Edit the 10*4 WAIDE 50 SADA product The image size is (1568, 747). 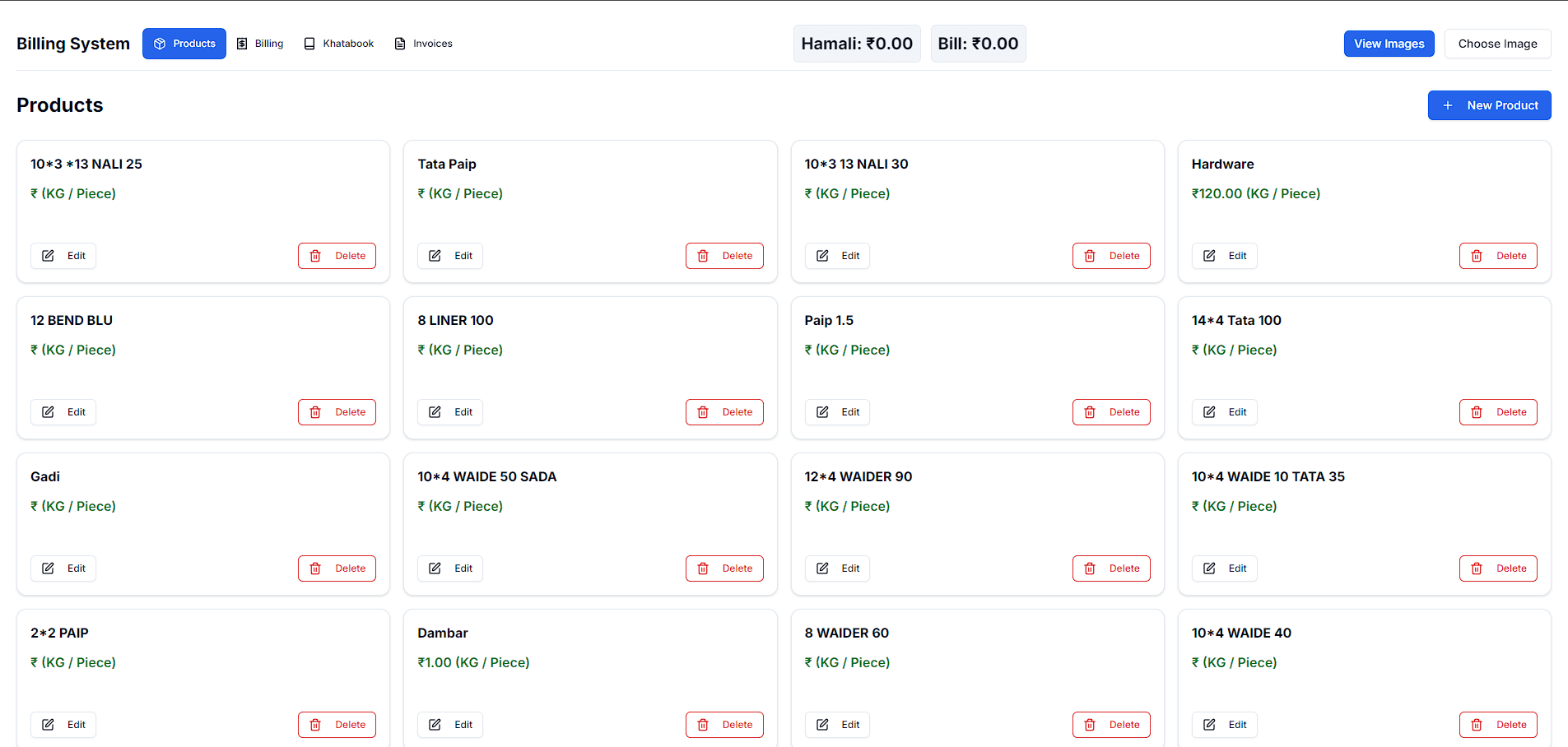450,568
